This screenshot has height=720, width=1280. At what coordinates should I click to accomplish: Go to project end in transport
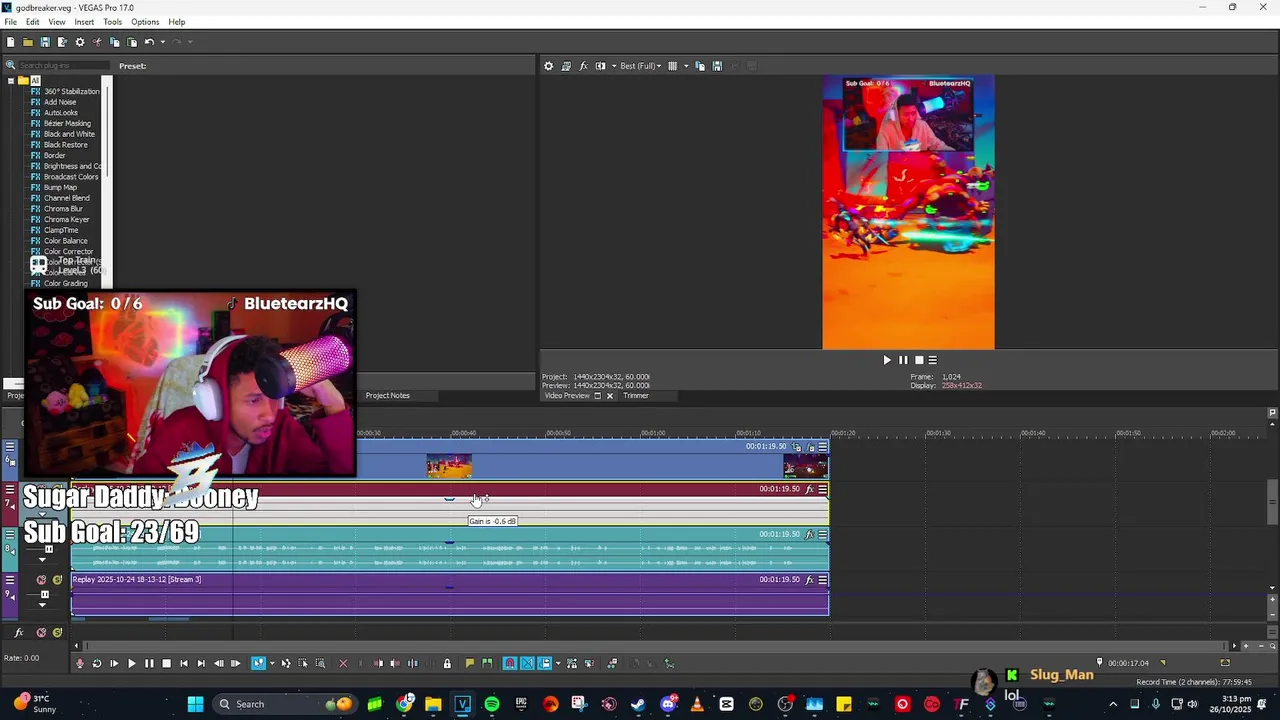pos(201,663)
